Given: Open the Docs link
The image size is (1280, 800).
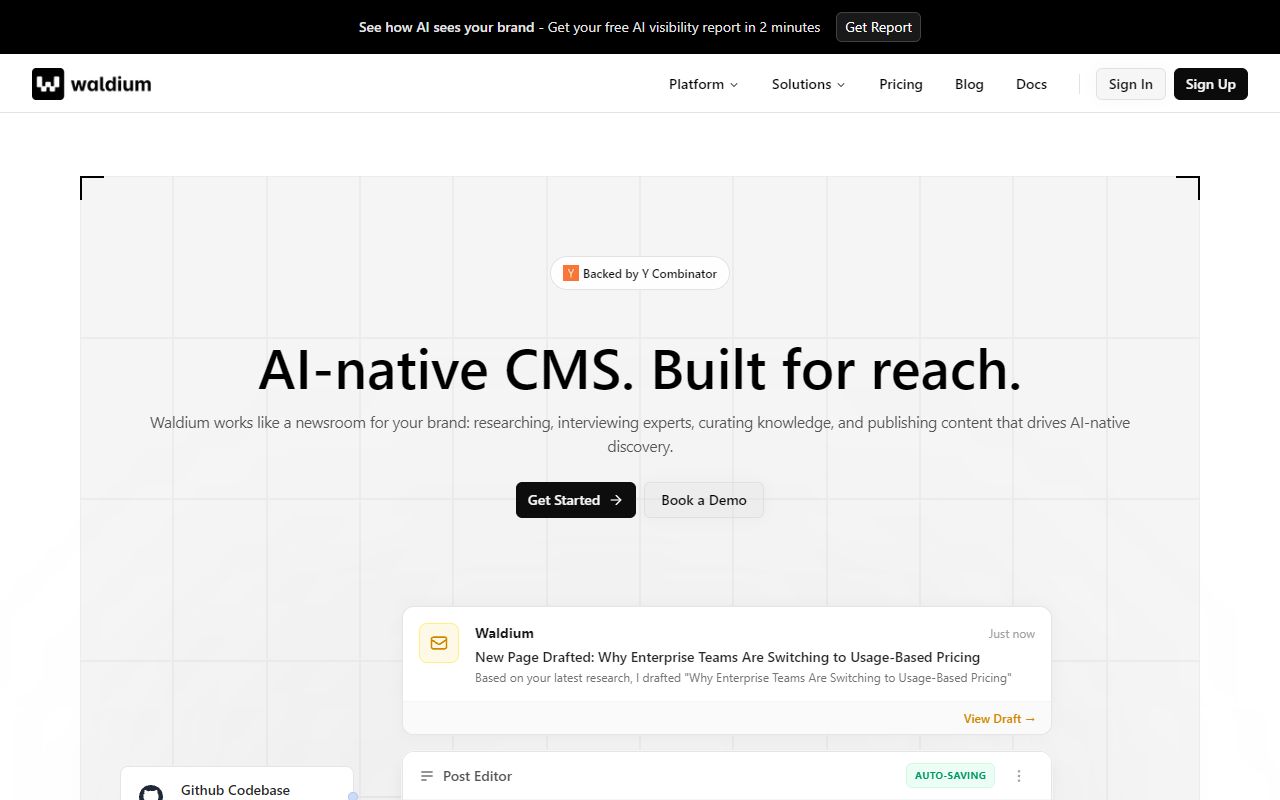Looking at the screenshot, I should [x=1031, y=84].
